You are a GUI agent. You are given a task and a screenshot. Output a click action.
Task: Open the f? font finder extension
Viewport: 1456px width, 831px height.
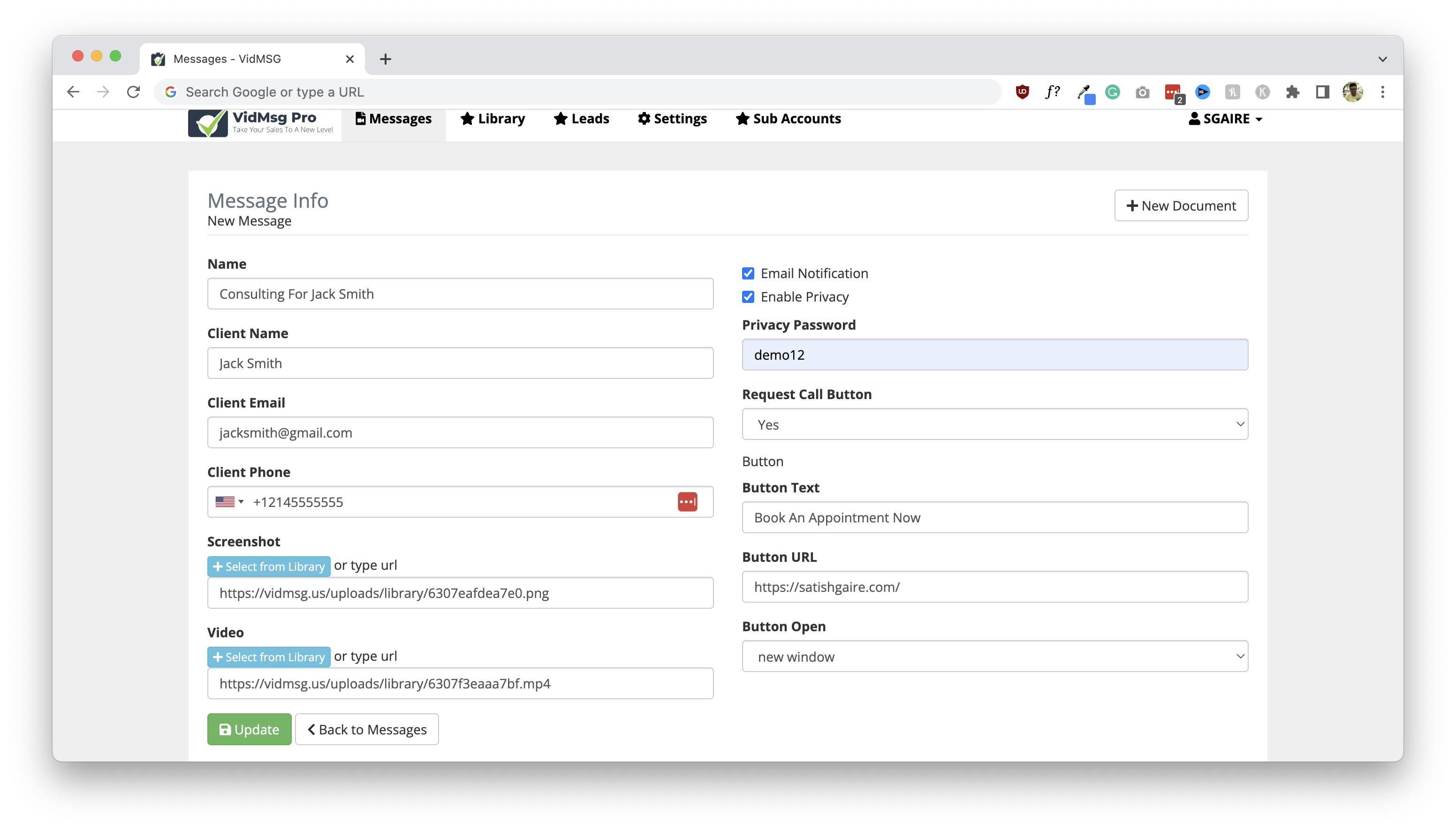pyautogui.click(x=1053, y=92)
